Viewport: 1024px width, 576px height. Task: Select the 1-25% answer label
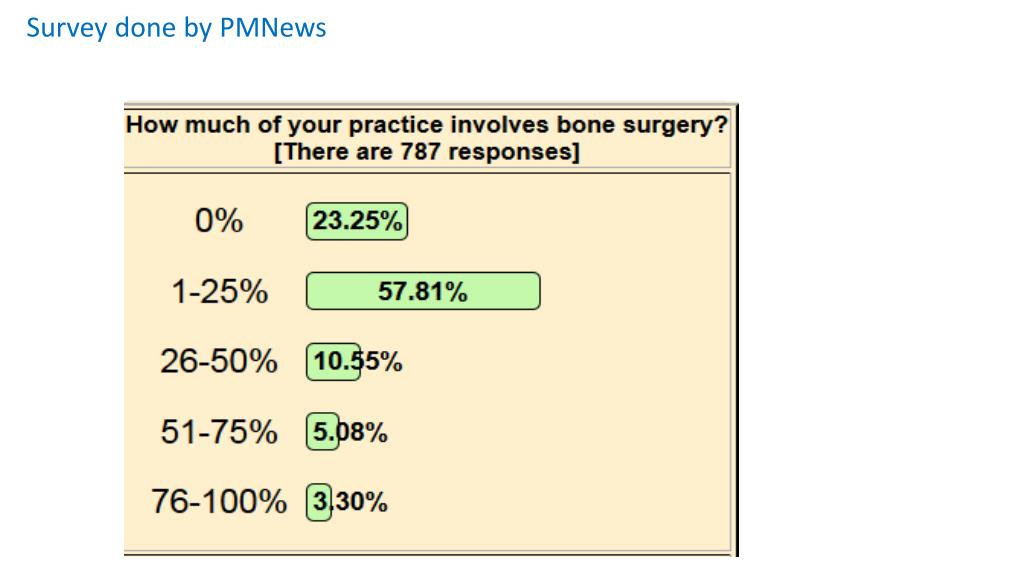pyautogui.click(x=219, y=292)
